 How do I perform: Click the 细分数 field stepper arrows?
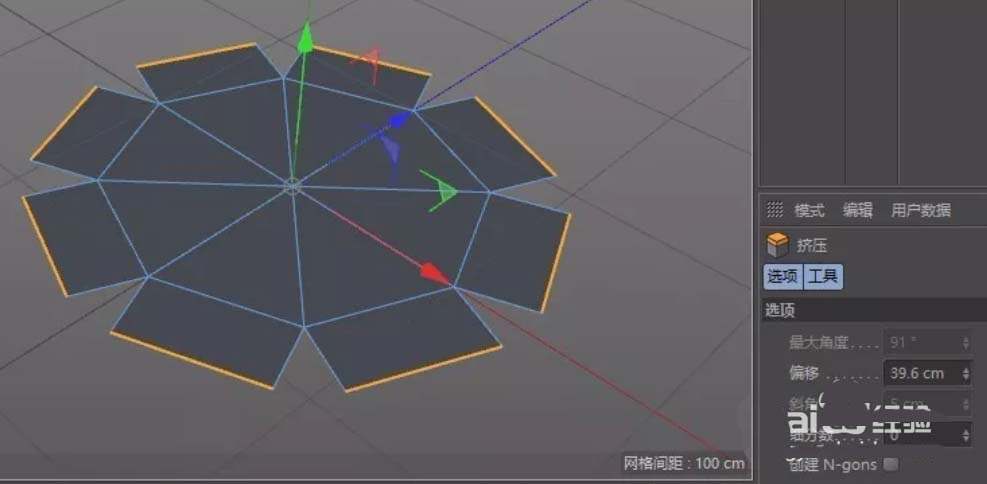(x=966, y=434)
